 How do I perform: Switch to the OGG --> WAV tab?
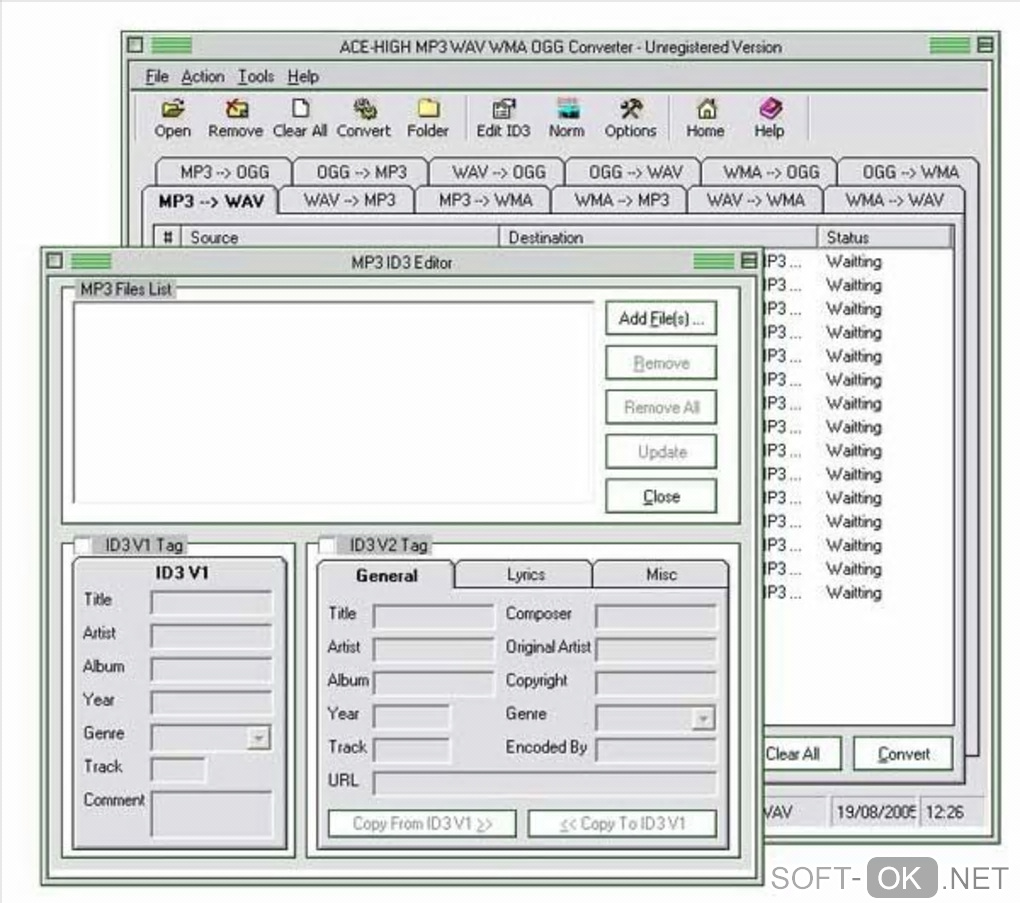coord(635,172)
